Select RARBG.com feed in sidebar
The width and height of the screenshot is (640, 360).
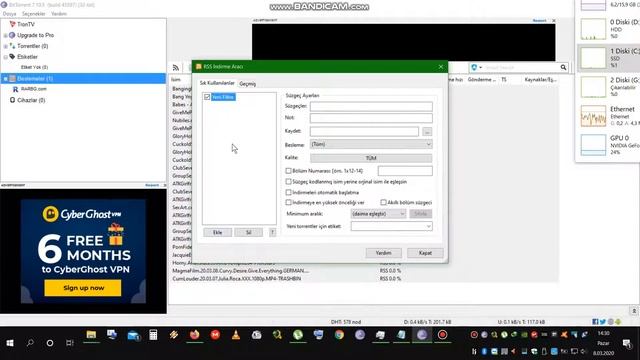click(33, 89)
